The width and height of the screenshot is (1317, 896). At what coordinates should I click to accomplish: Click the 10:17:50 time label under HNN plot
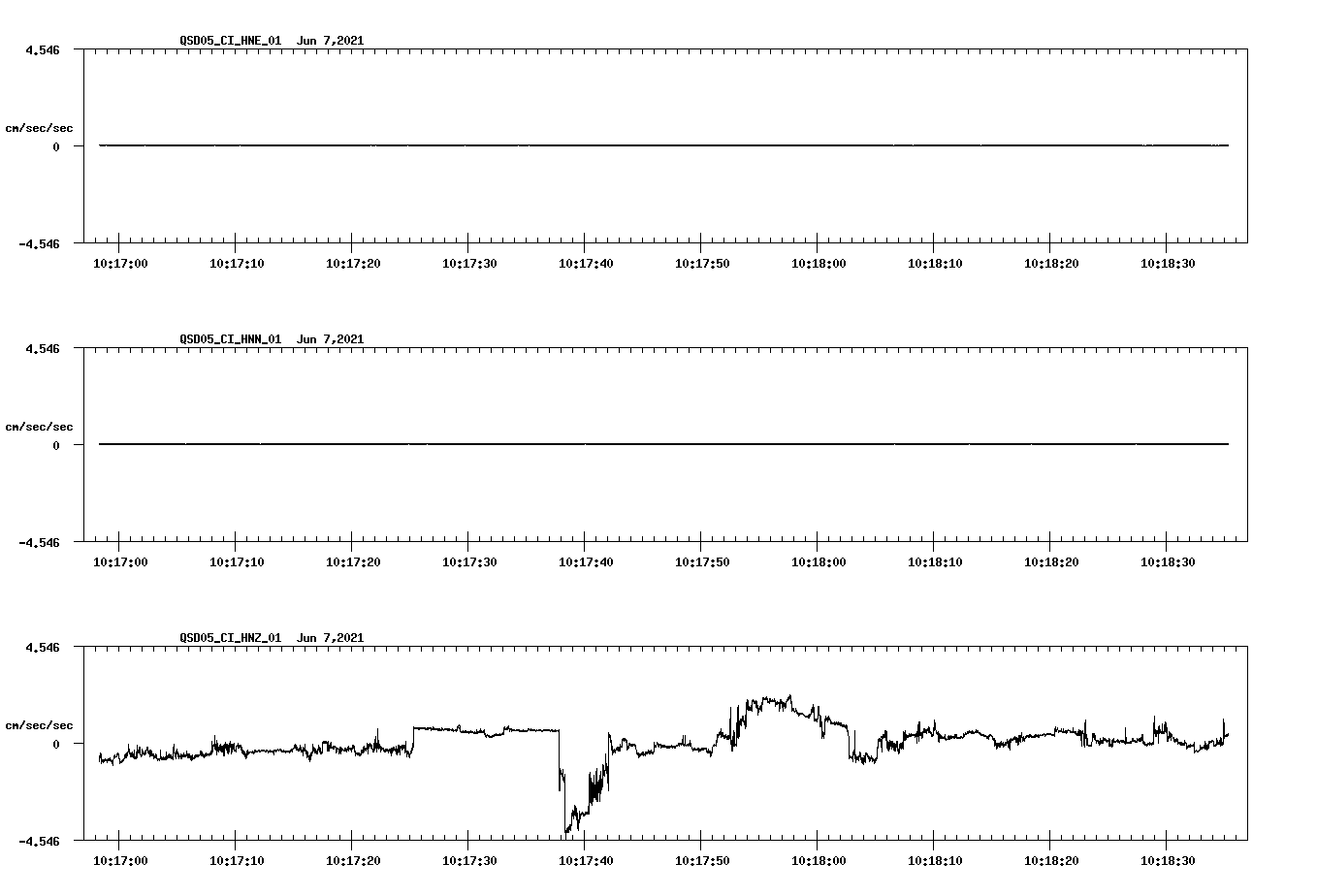coord(702,562)
